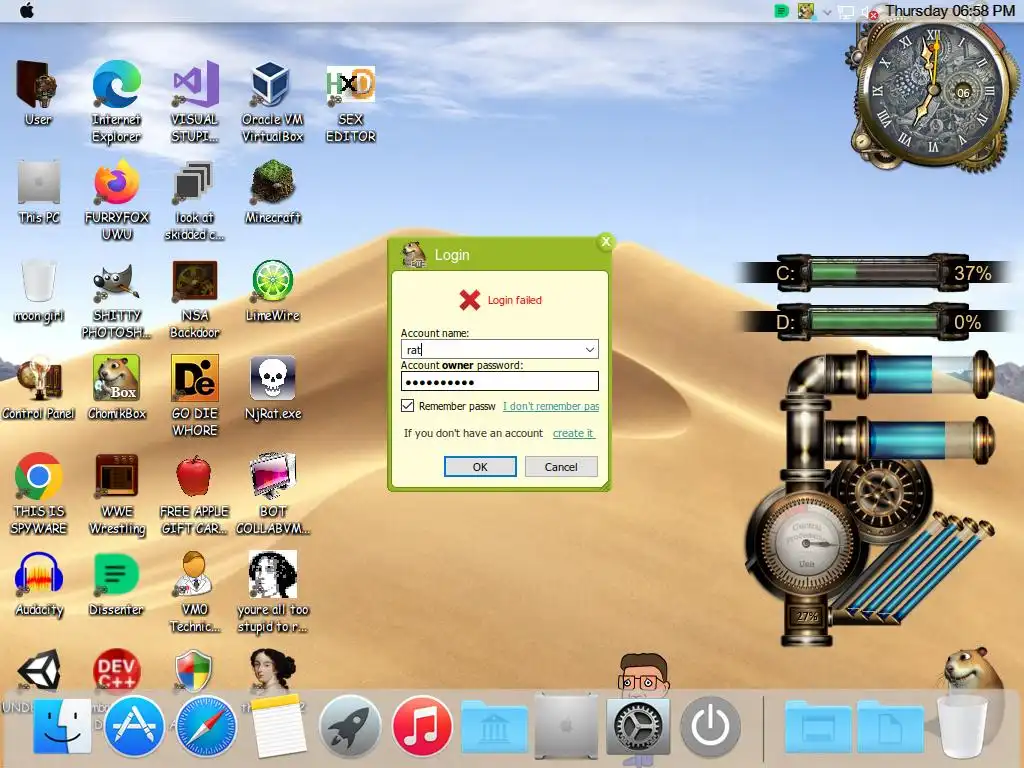
Task: Launch Dissenter desktop shortcut
Action: tap(116, 583)
